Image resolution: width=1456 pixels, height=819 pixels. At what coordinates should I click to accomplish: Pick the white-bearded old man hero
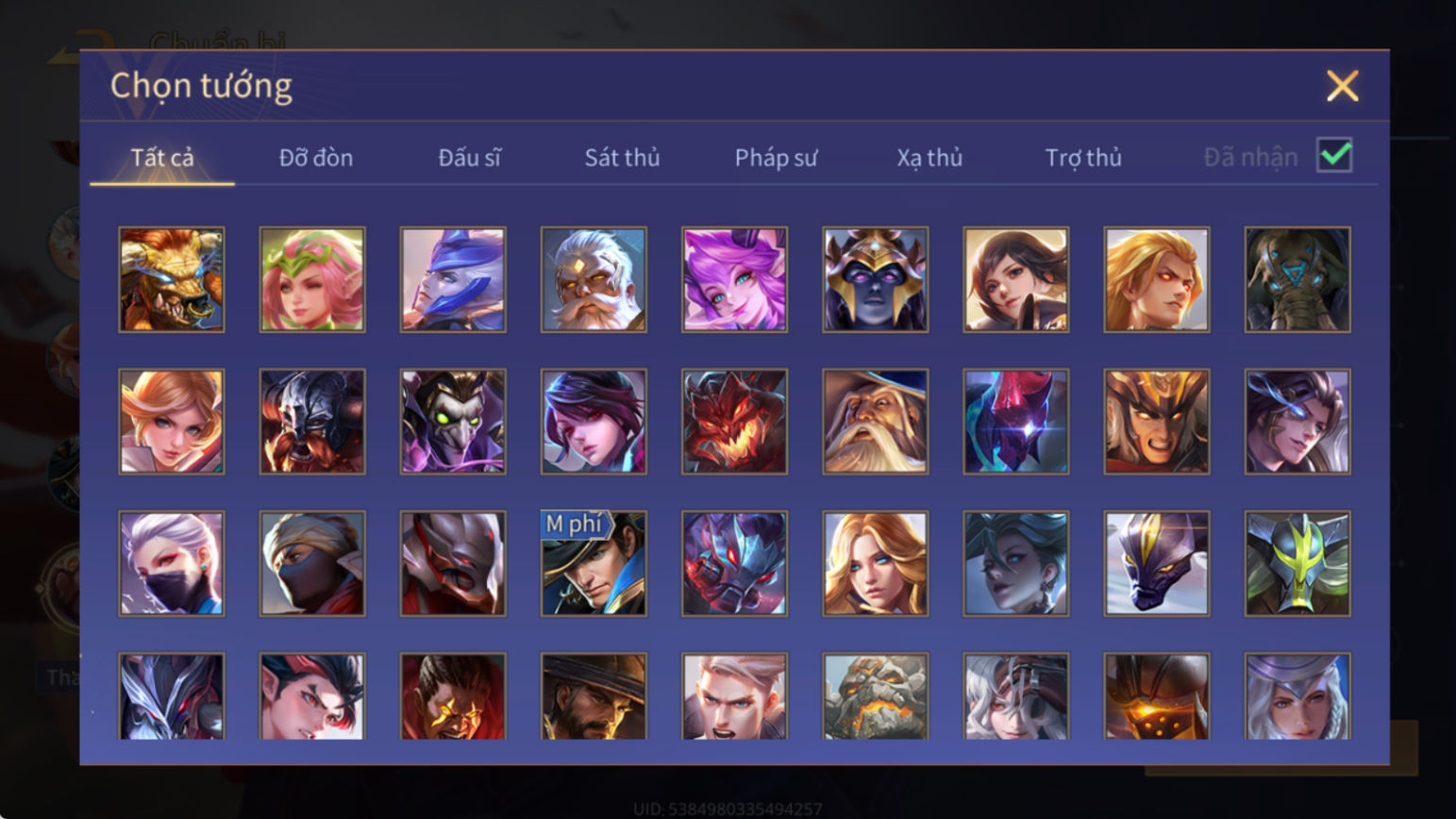pyautogui.click(x=594, y=279)
